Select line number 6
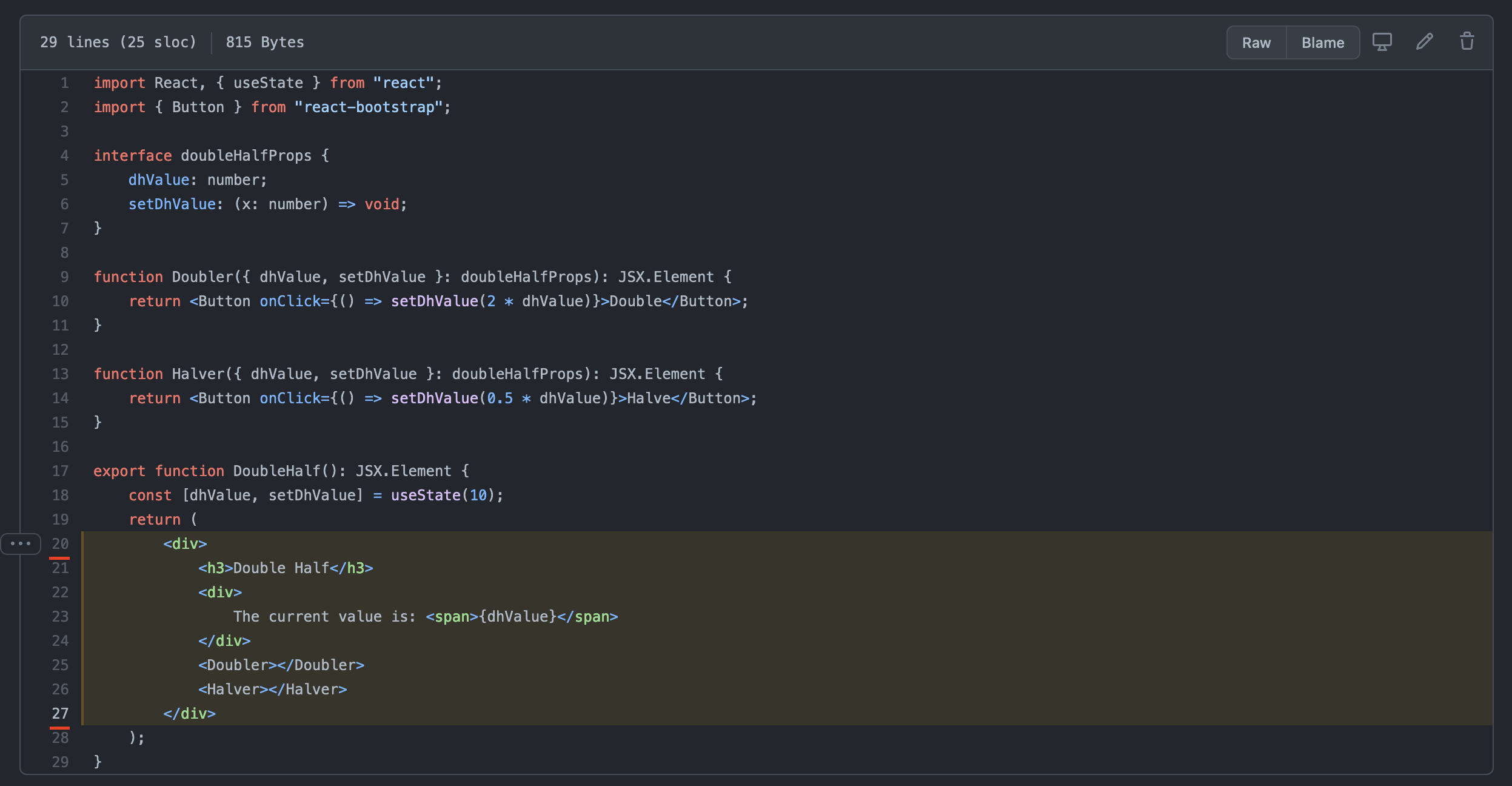The height and width of the screenshot is (786, 1512). [64, 204]
